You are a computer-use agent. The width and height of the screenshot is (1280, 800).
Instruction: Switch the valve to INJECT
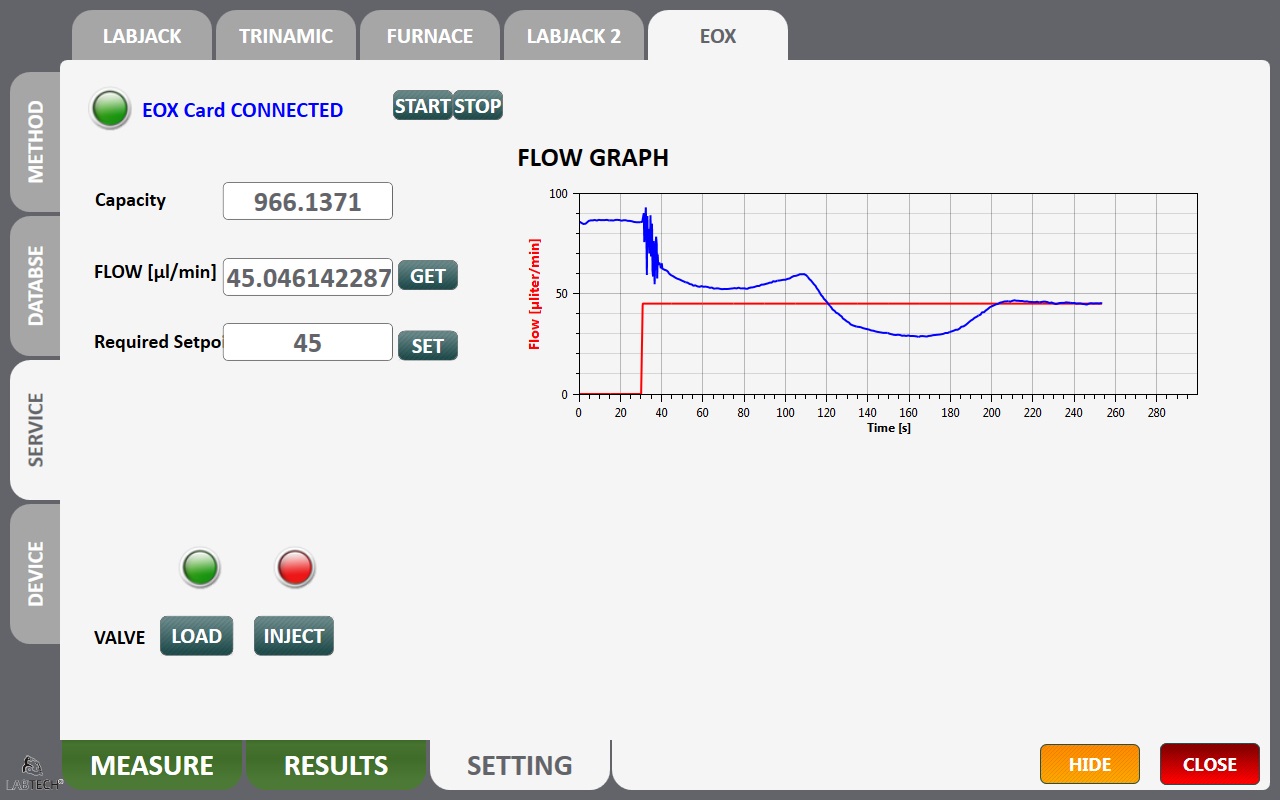pos(294,636)
